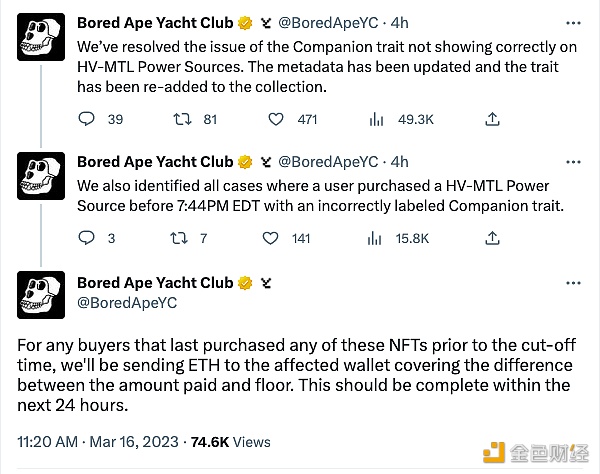Screen dimensions: 600x474
Task: Click the gold verified badge in the third tweet
Action: coord(243,283)
